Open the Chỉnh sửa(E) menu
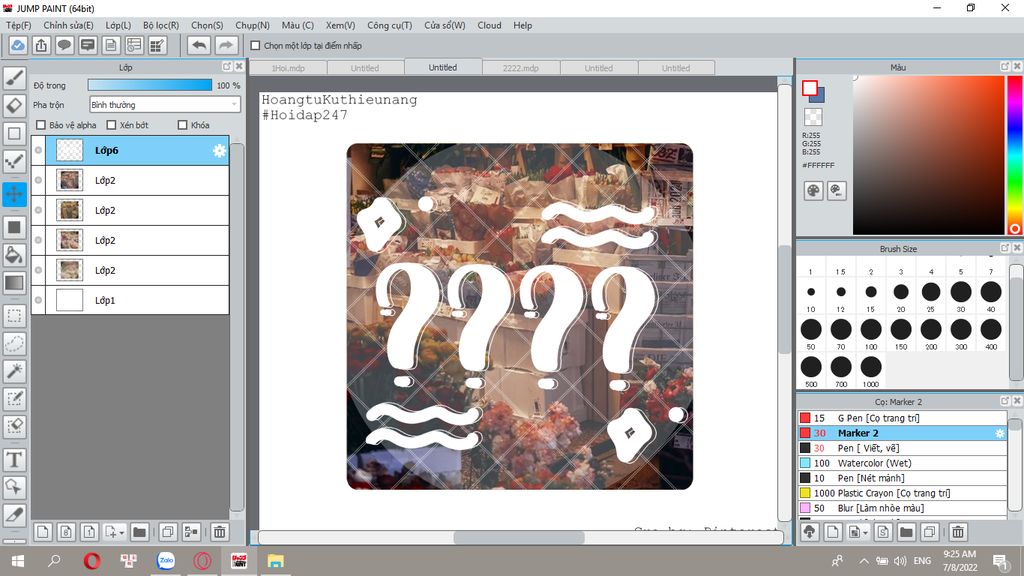The image size is (1024, 576). (x=69, y=25)
